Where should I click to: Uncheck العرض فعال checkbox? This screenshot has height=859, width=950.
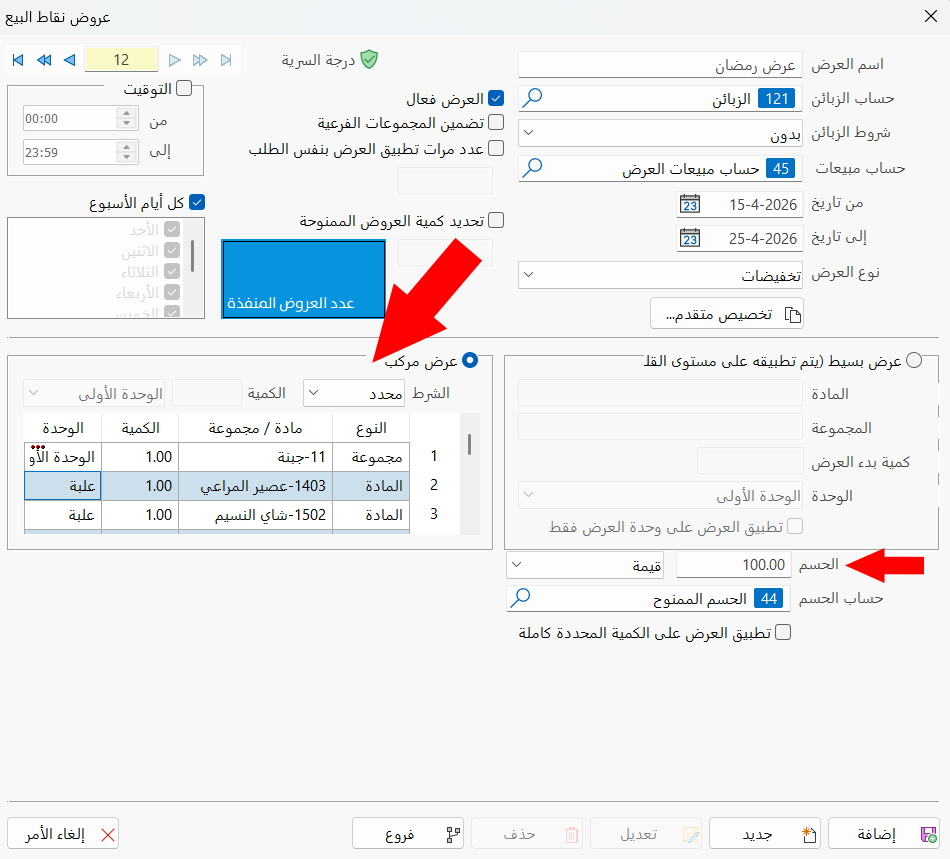[x=496, y=98]
